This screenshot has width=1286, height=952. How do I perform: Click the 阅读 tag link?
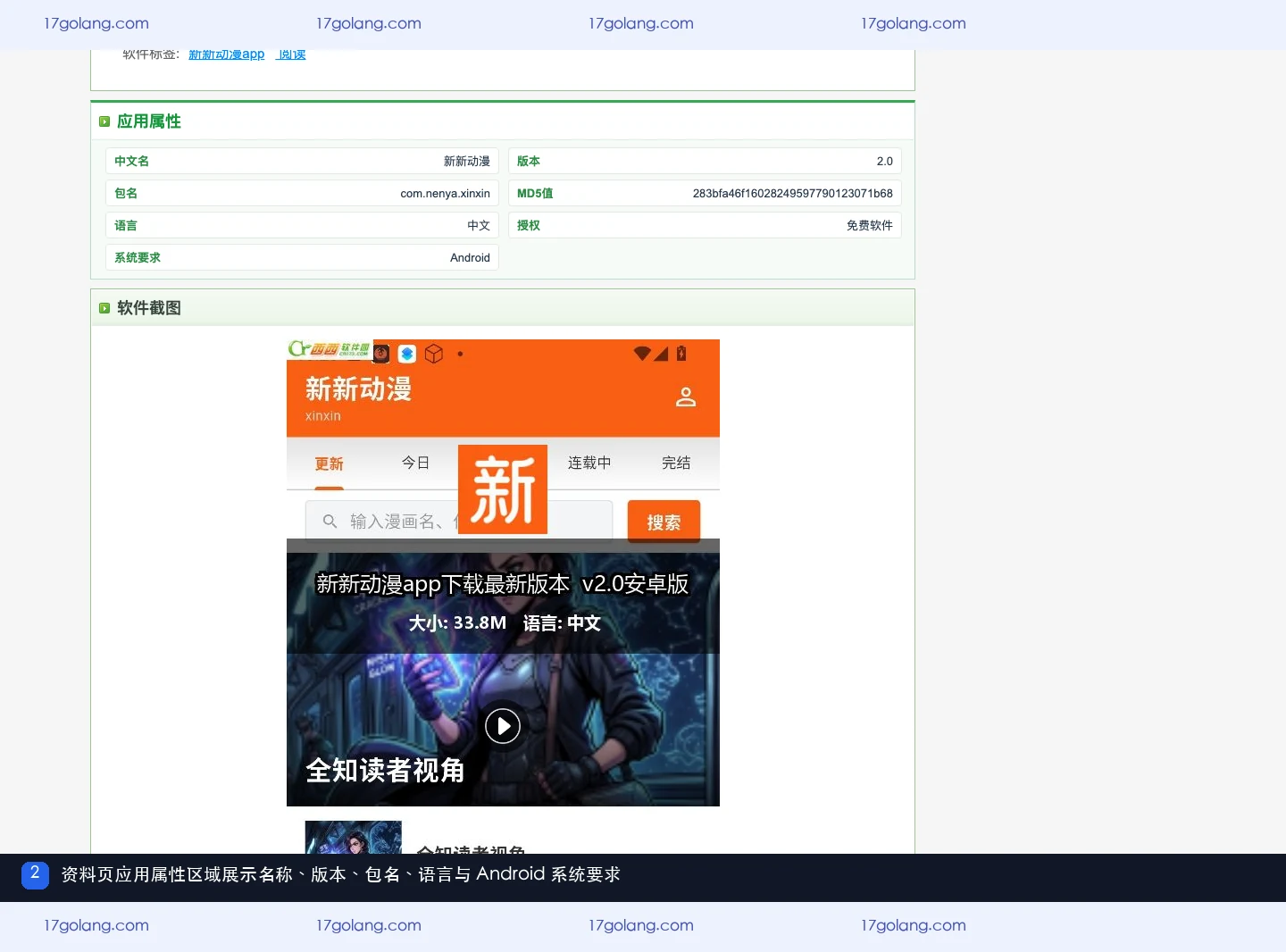pos(292,54)
